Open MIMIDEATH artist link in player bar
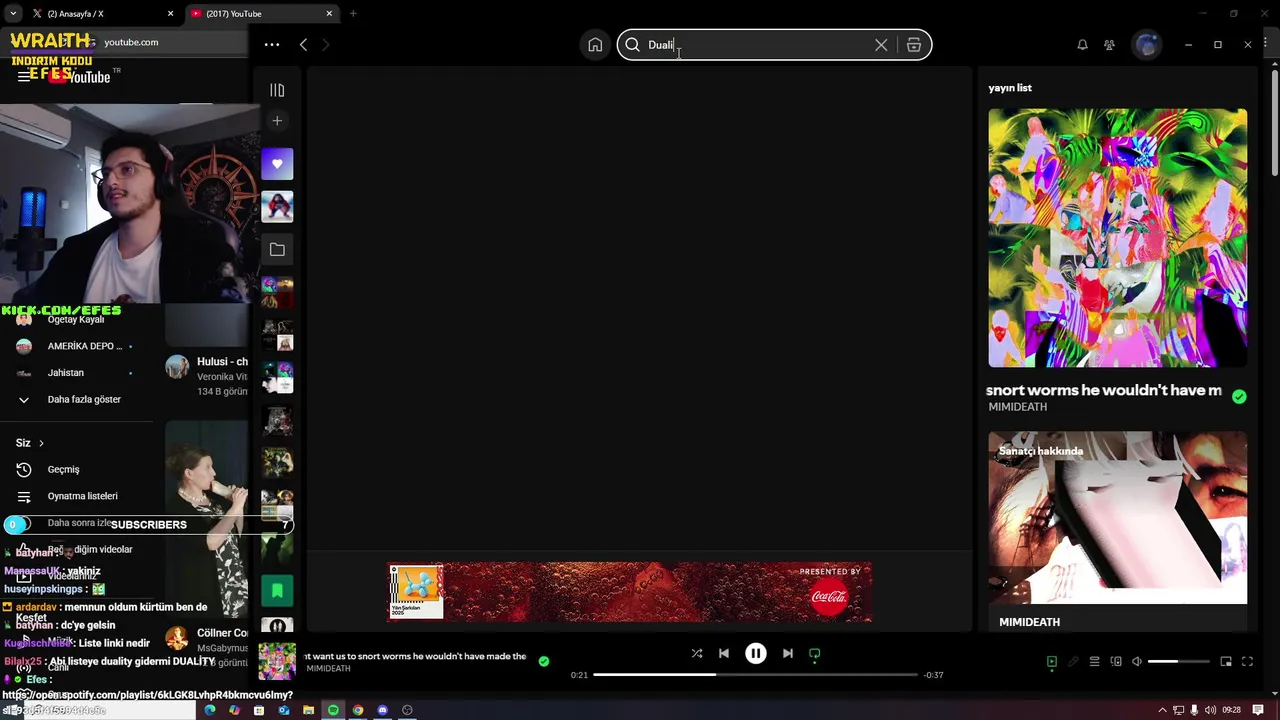The width and height of the screenshot is (1280, 720). pyautogui.click(x=328, y=668)
